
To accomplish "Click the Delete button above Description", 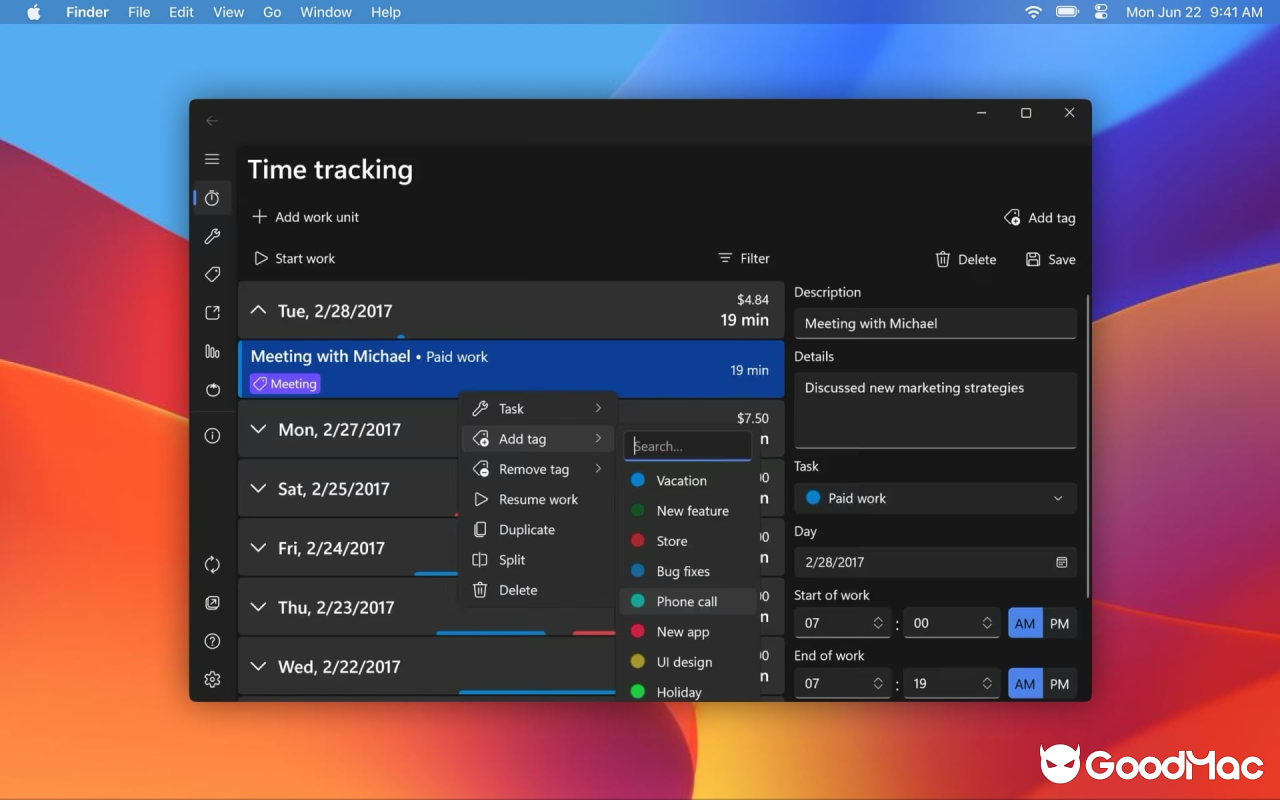I will pos(966,259).
